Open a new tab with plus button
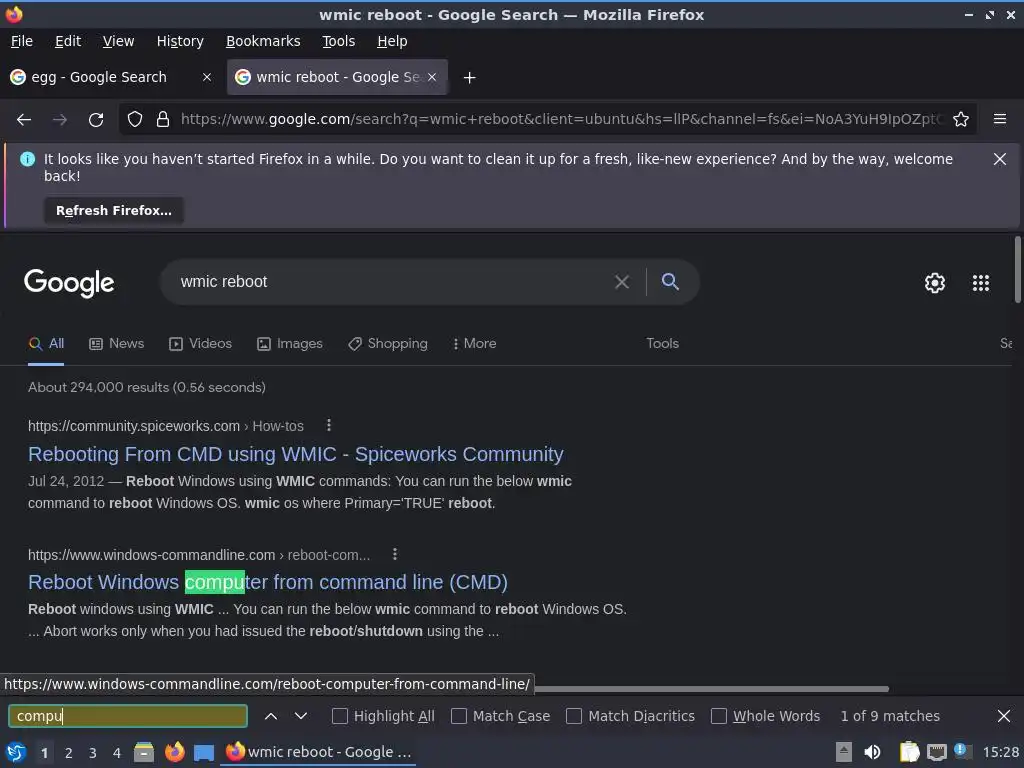Viewport: 1024px width, 768px height. 470,78
